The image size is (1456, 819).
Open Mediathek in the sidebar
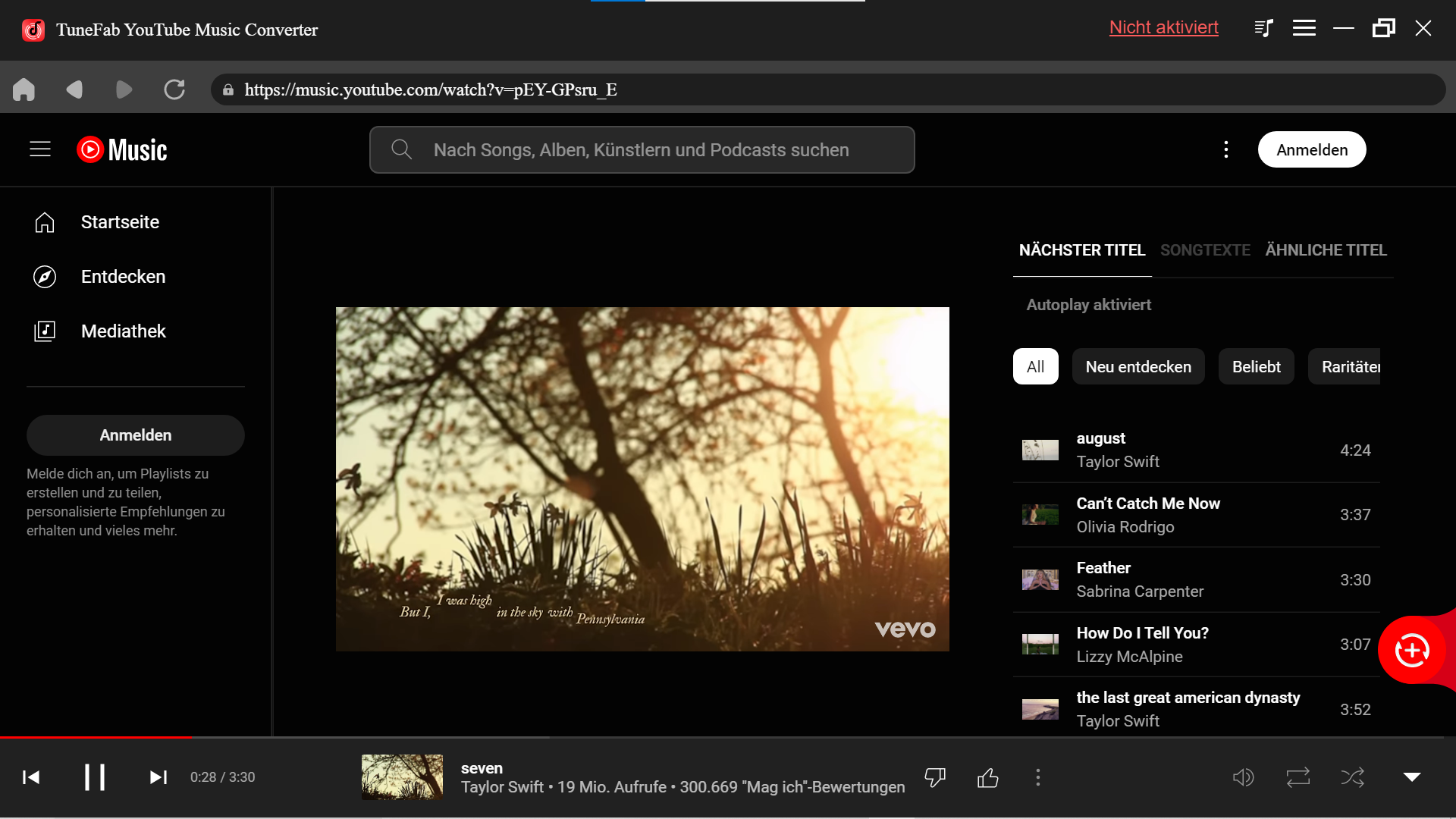click(x=136, y=331)
